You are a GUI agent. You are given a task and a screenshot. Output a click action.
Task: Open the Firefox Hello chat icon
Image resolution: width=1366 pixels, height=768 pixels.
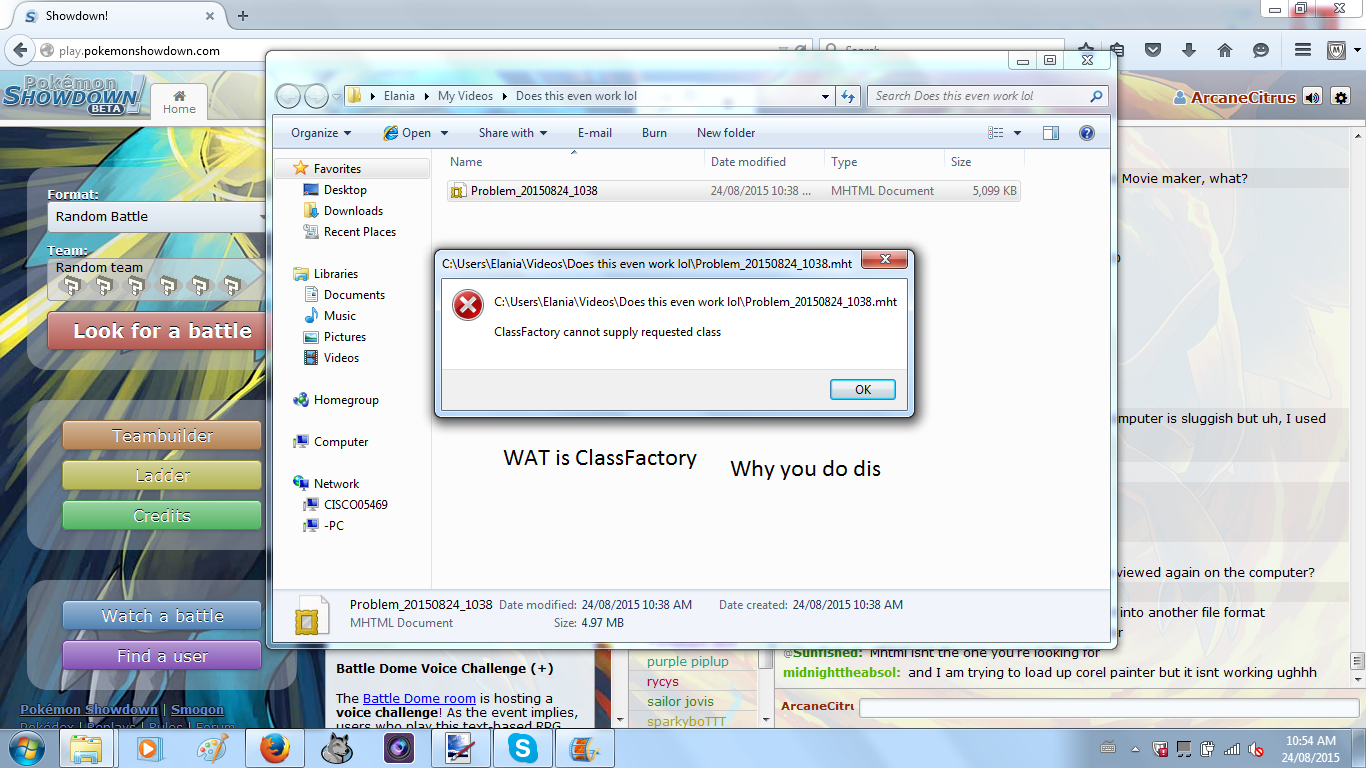[x=1261, y=50]
